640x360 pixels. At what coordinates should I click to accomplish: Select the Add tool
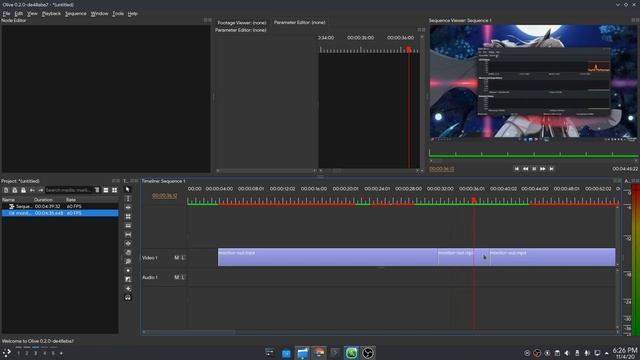point(128,288)
